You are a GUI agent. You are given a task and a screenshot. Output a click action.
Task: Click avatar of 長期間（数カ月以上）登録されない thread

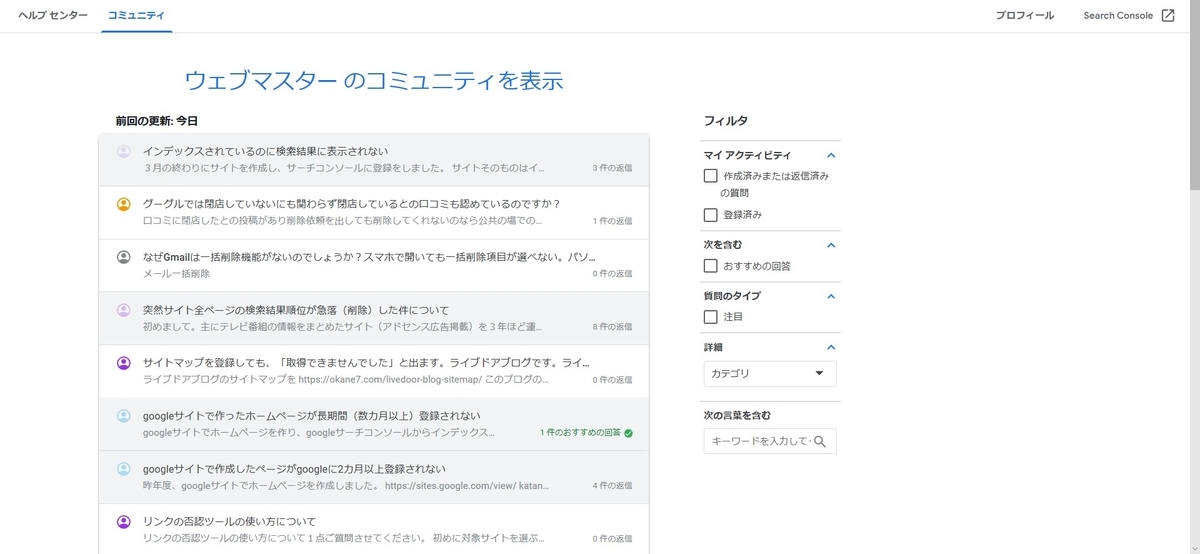click(x=124, y=416)
